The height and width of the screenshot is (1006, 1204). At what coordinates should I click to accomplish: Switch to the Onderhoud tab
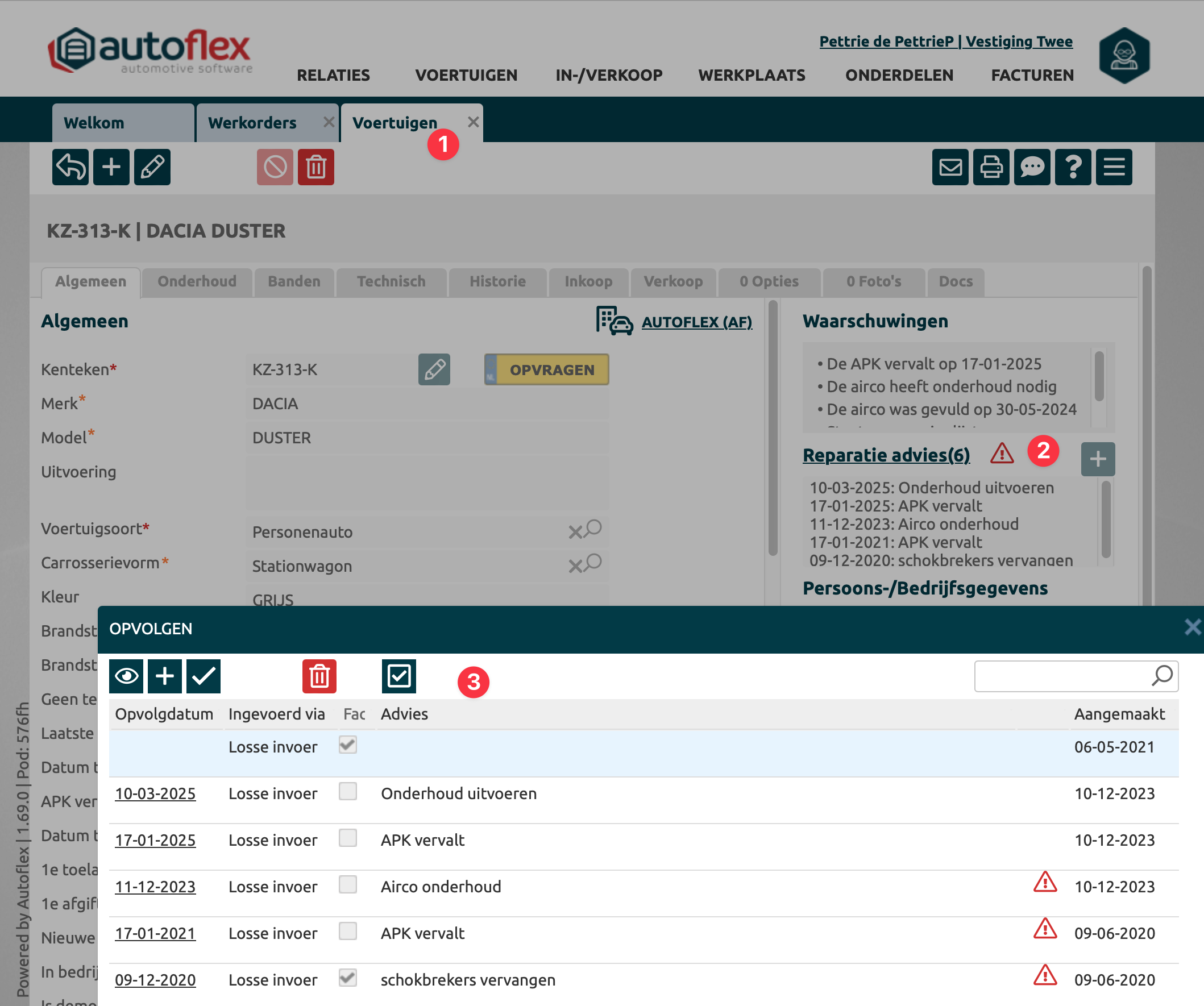(197, 281)
